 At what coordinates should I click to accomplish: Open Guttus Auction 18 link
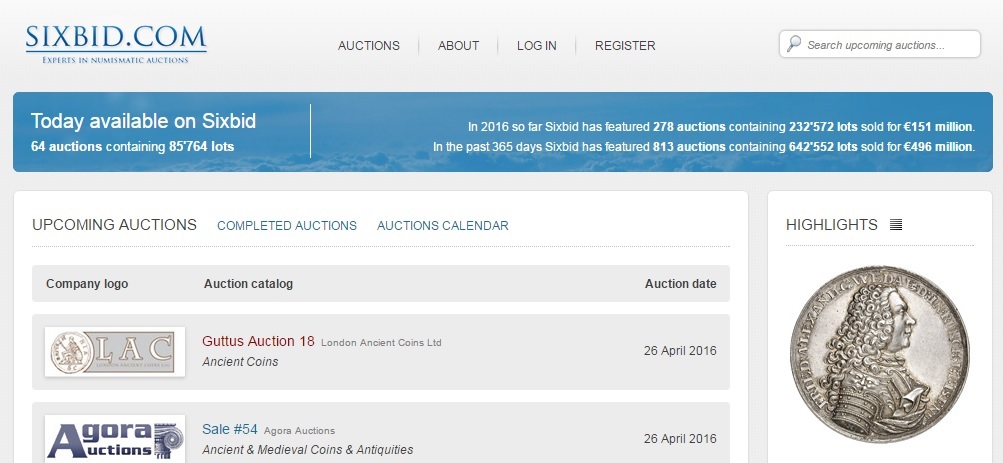pyautogui.click(x=258, y=341)
